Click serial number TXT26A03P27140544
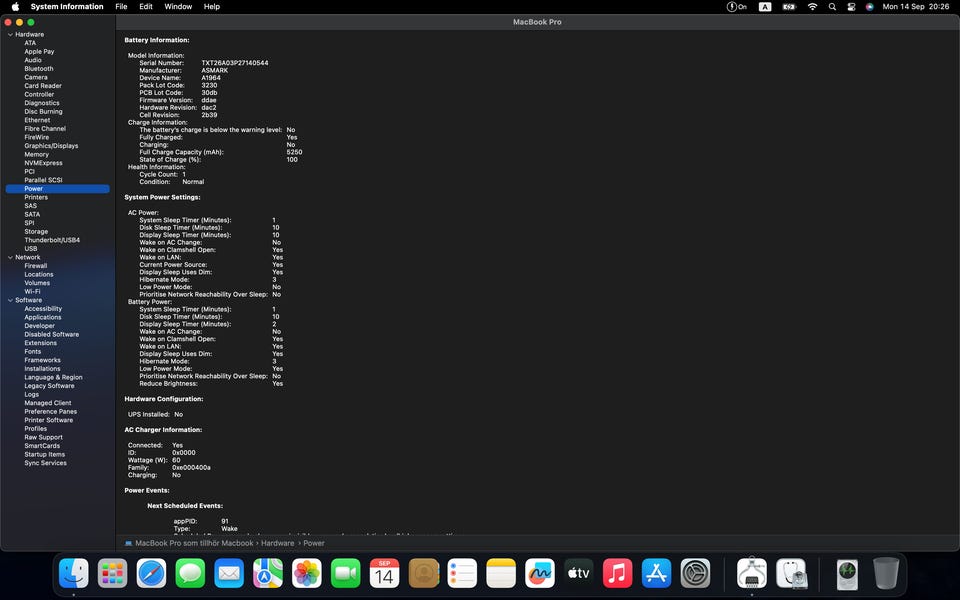Viewport: 960px width, 600px height. 234,63
